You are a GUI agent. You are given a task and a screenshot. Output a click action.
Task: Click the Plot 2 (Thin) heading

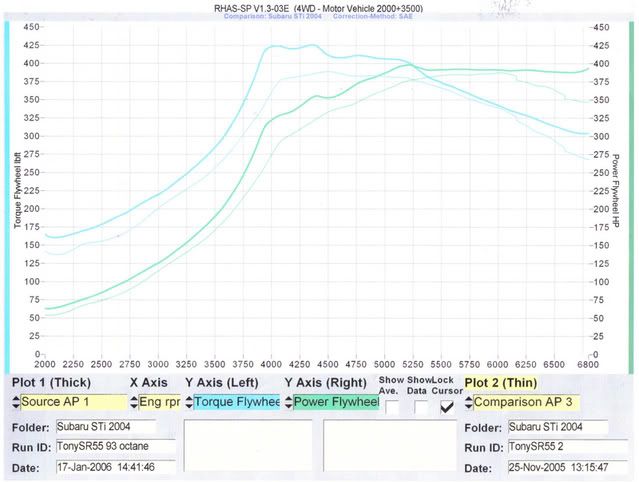pos(501,383)
